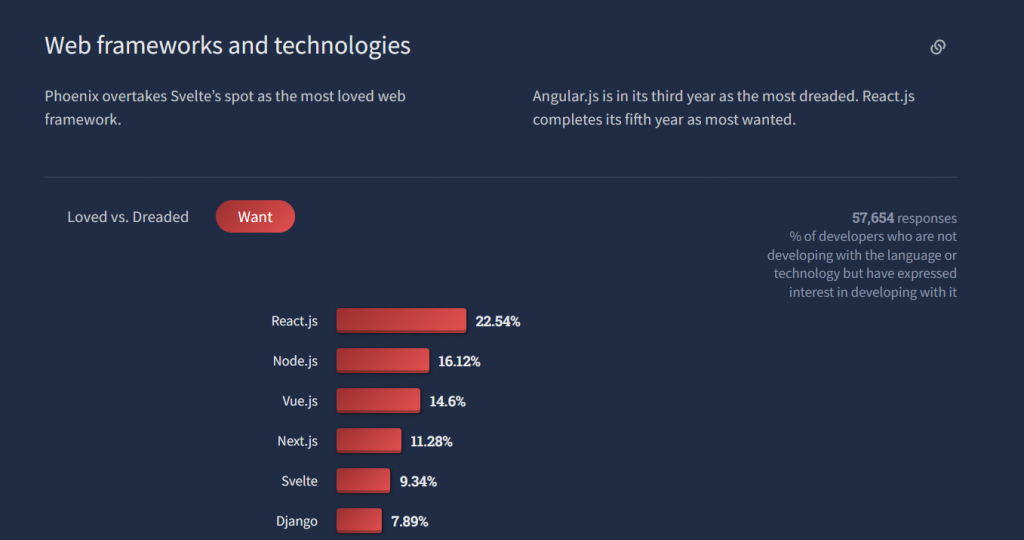Click the 57,654 responses count
Screen dimensions: 1024x540
click(904, 218)
